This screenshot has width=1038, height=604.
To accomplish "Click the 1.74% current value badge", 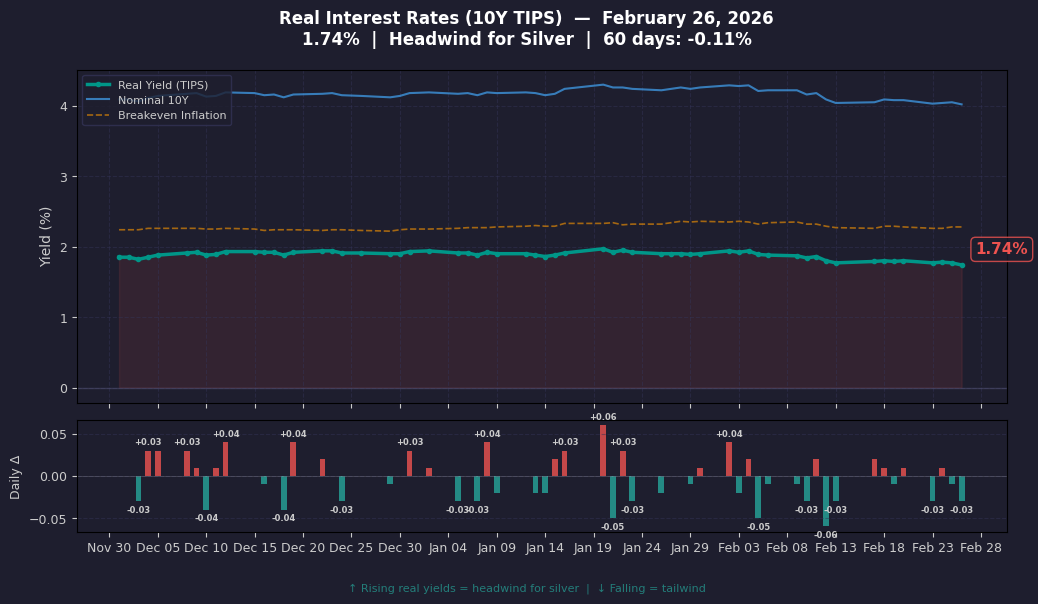I will coord(1002,249).
